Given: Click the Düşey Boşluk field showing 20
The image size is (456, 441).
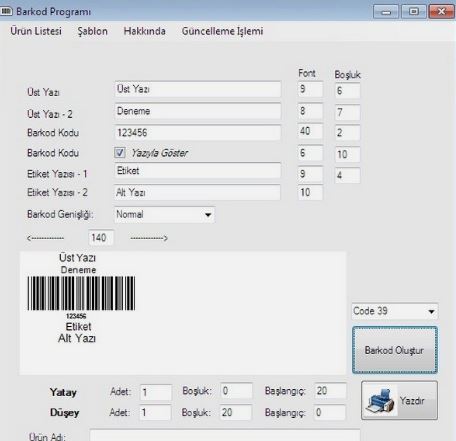Looking at the screenshot, I should [x=235, y=413].
